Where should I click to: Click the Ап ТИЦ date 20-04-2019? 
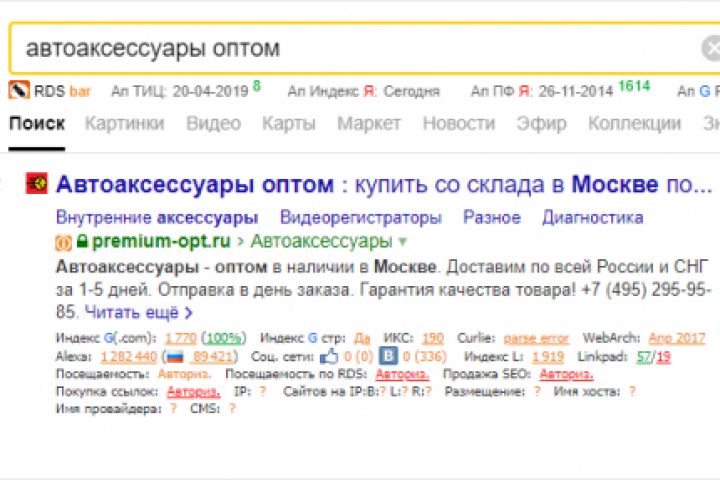[x=211, y=91]
